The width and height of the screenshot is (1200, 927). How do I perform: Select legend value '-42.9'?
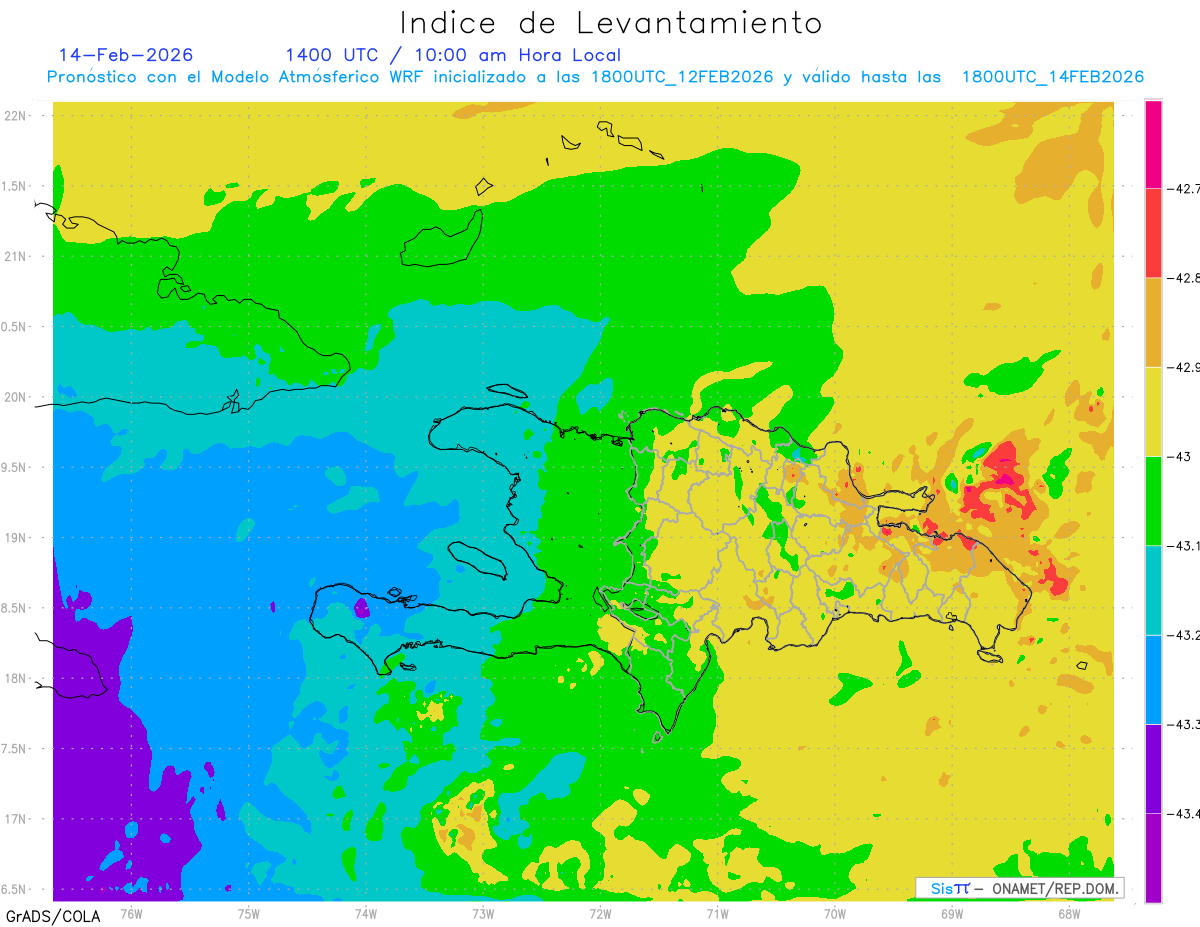click(x=1183, y=367)
